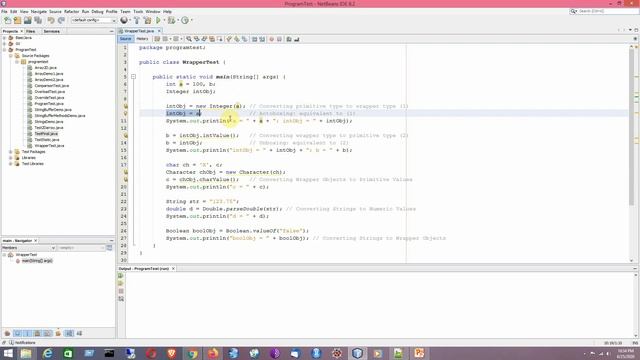Click the Find Previous Occurrence icon
Screen dimensions: 640x360
(x=197, y=39)
